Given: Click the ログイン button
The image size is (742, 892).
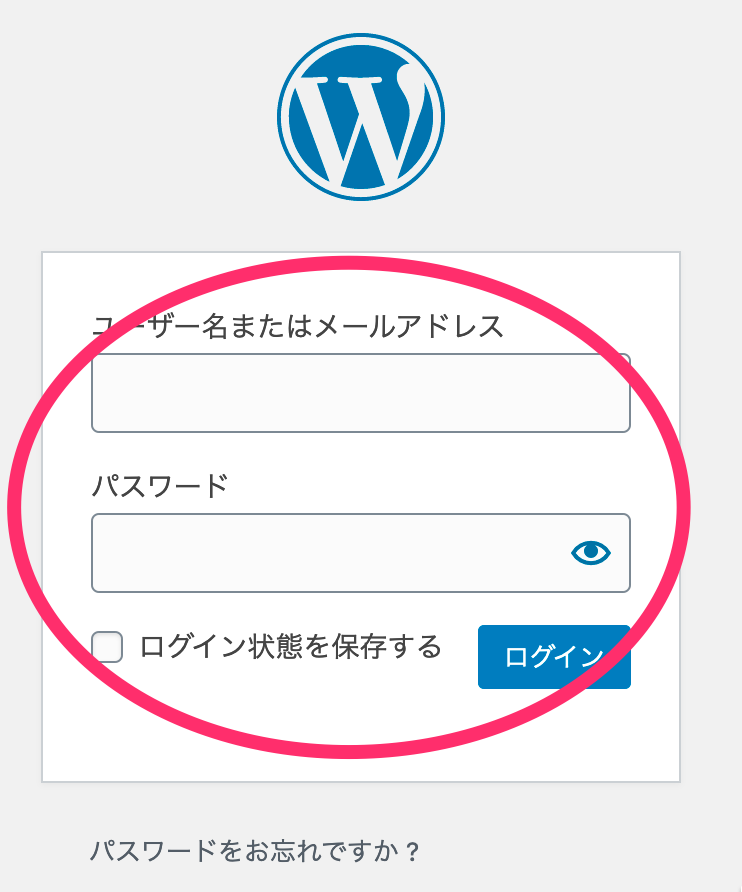Looking at the screenshot, I should 554,657.
